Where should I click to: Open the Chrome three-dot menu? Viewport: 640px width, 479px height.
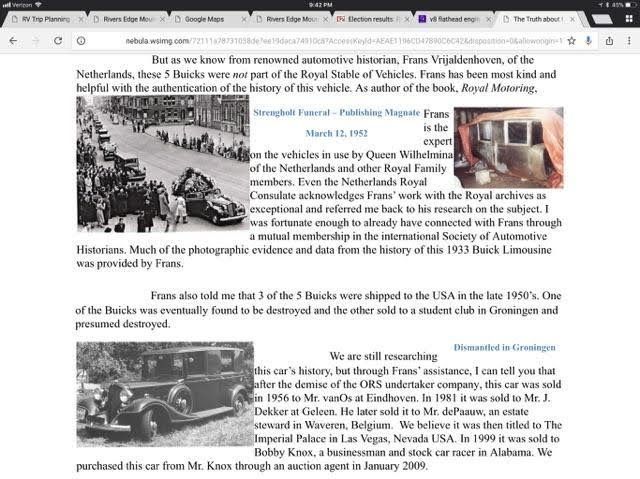click(629, 41)
